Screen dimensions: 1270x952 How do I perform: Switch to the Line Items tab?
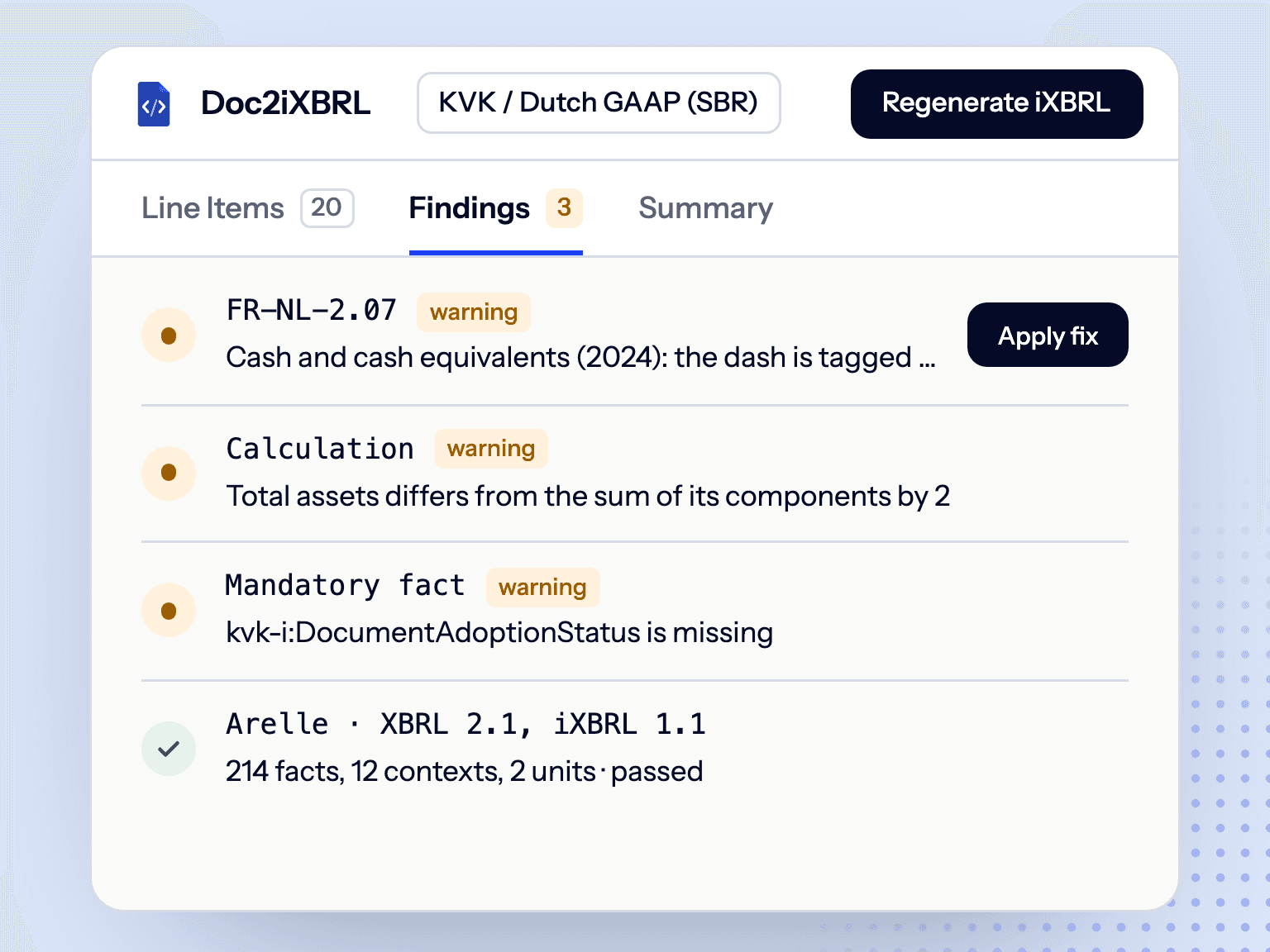[x=247, y=208]
